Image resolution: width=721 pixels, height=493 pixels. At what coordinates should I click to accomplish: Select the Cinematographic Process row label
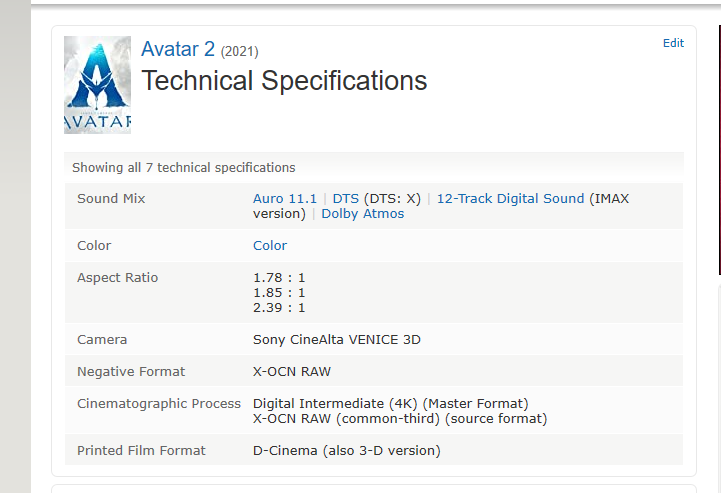(x=159, y=404)
